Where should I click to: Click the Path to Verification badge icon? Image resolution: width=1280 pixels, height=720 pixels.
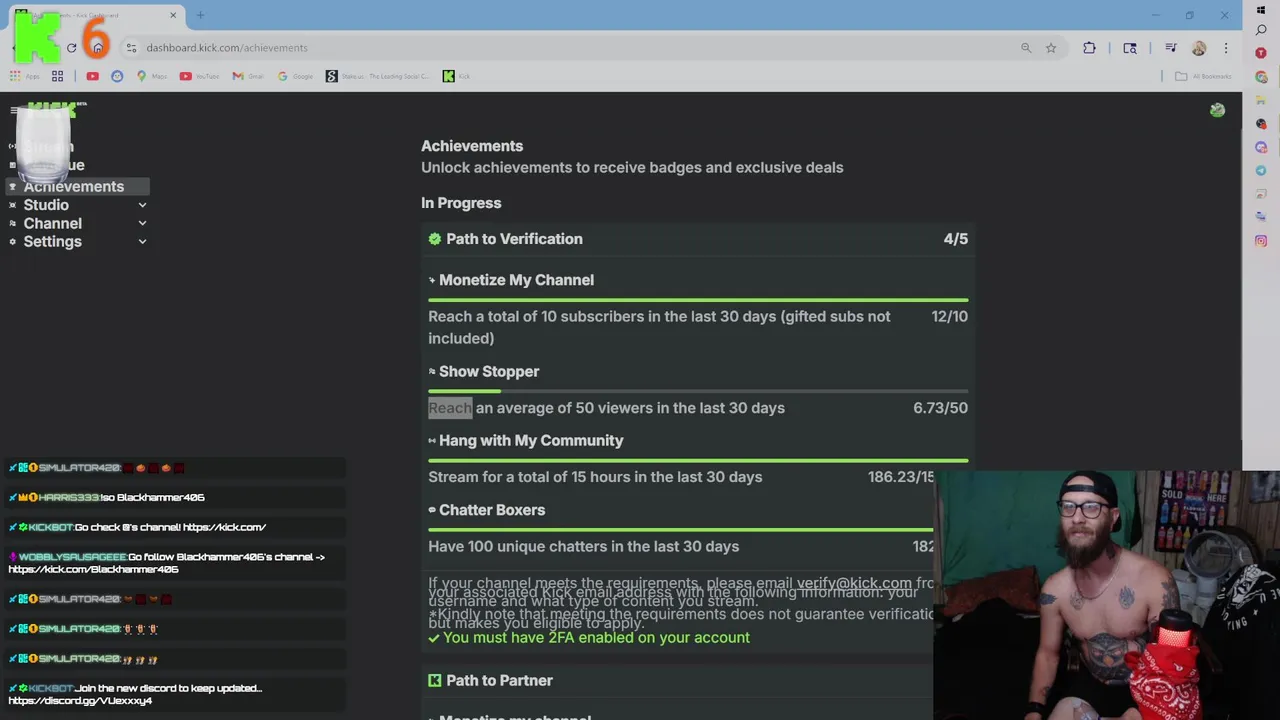435,239
